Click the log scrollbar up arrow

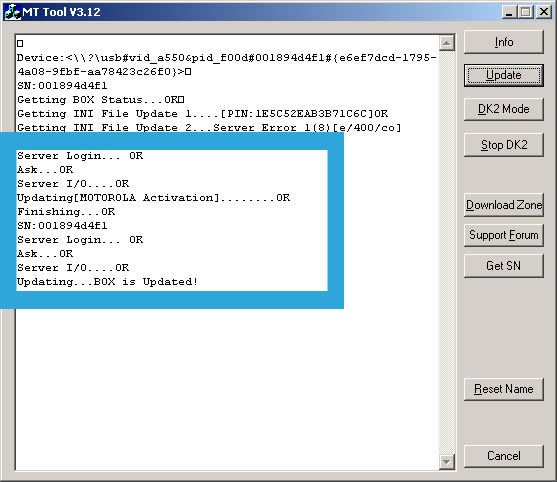(447, 43)
